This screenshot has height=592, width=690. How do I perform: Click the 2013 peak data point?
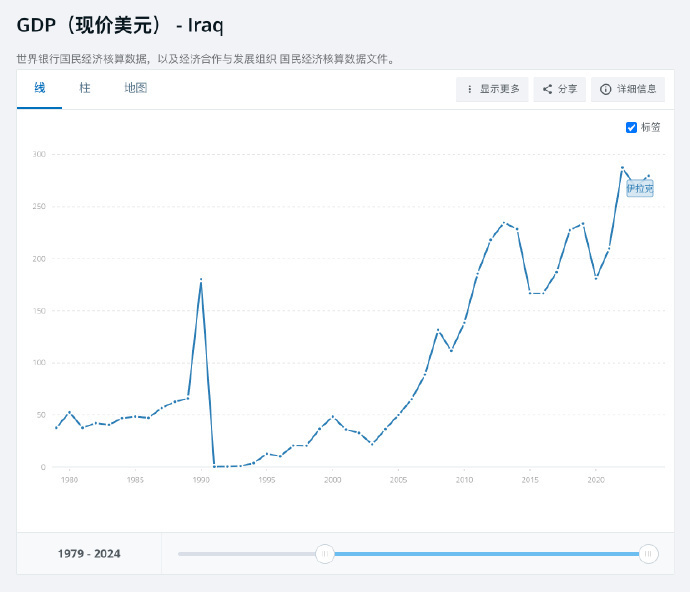point(504,223)
